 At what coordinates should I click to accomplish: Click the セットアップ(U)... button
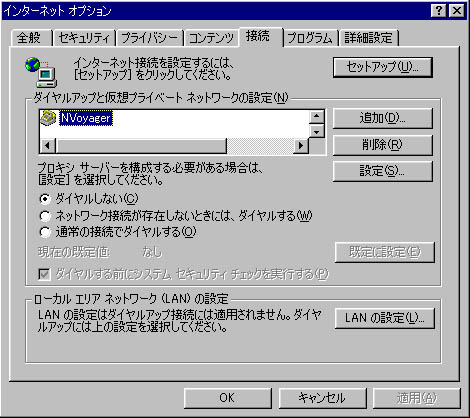383,67
